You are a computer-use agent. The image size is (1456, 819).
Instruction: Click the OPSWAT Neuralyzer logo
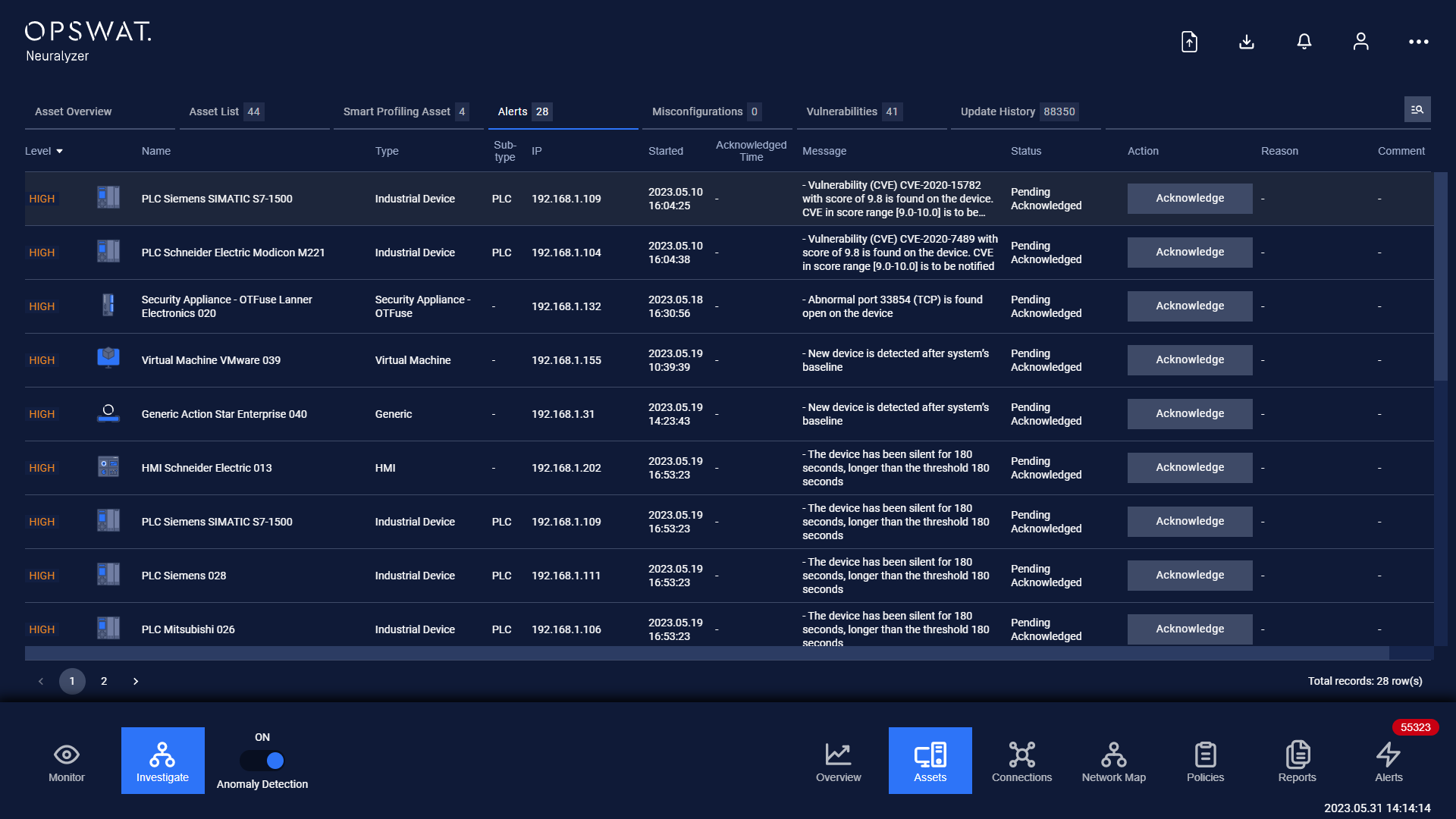point(88,42)
